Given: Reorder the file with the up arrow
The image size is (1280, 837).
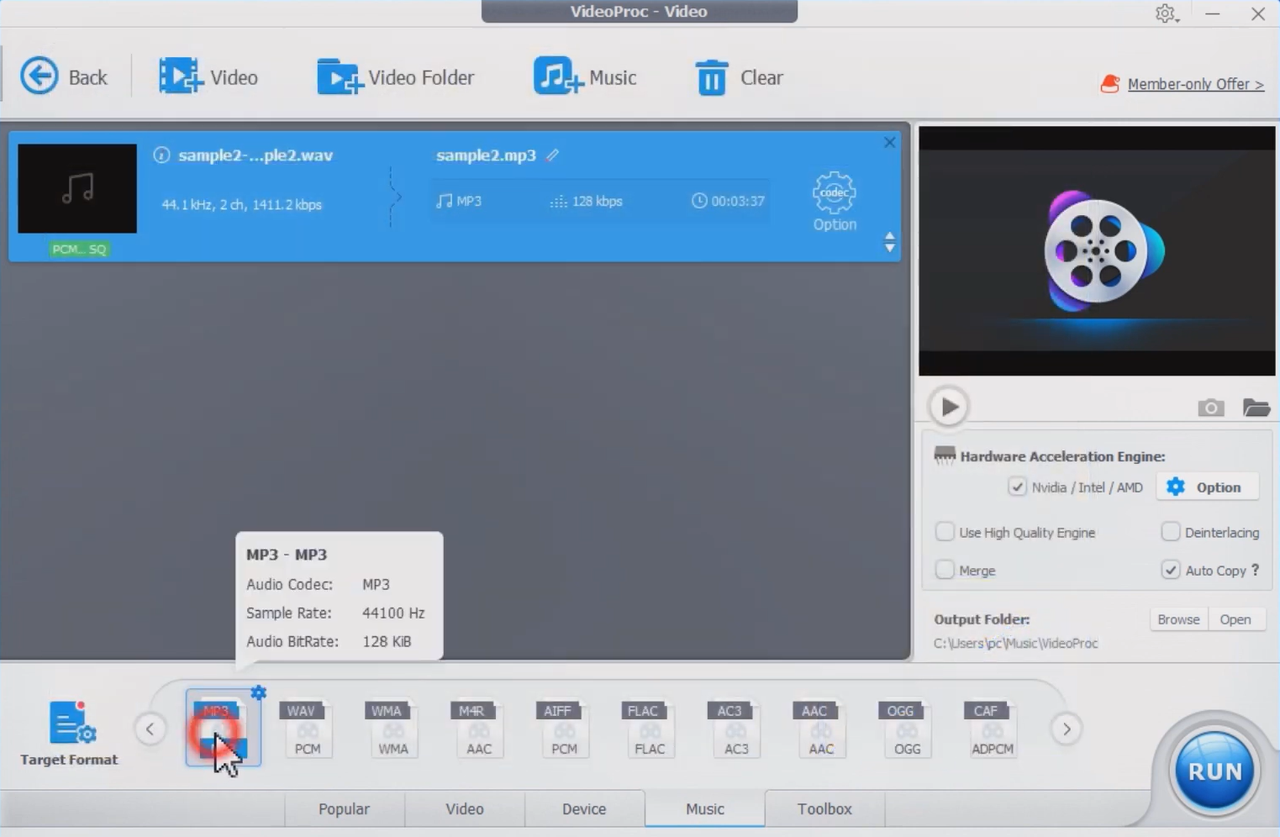Looking at the screenshot, I should [x=889, y=236].
